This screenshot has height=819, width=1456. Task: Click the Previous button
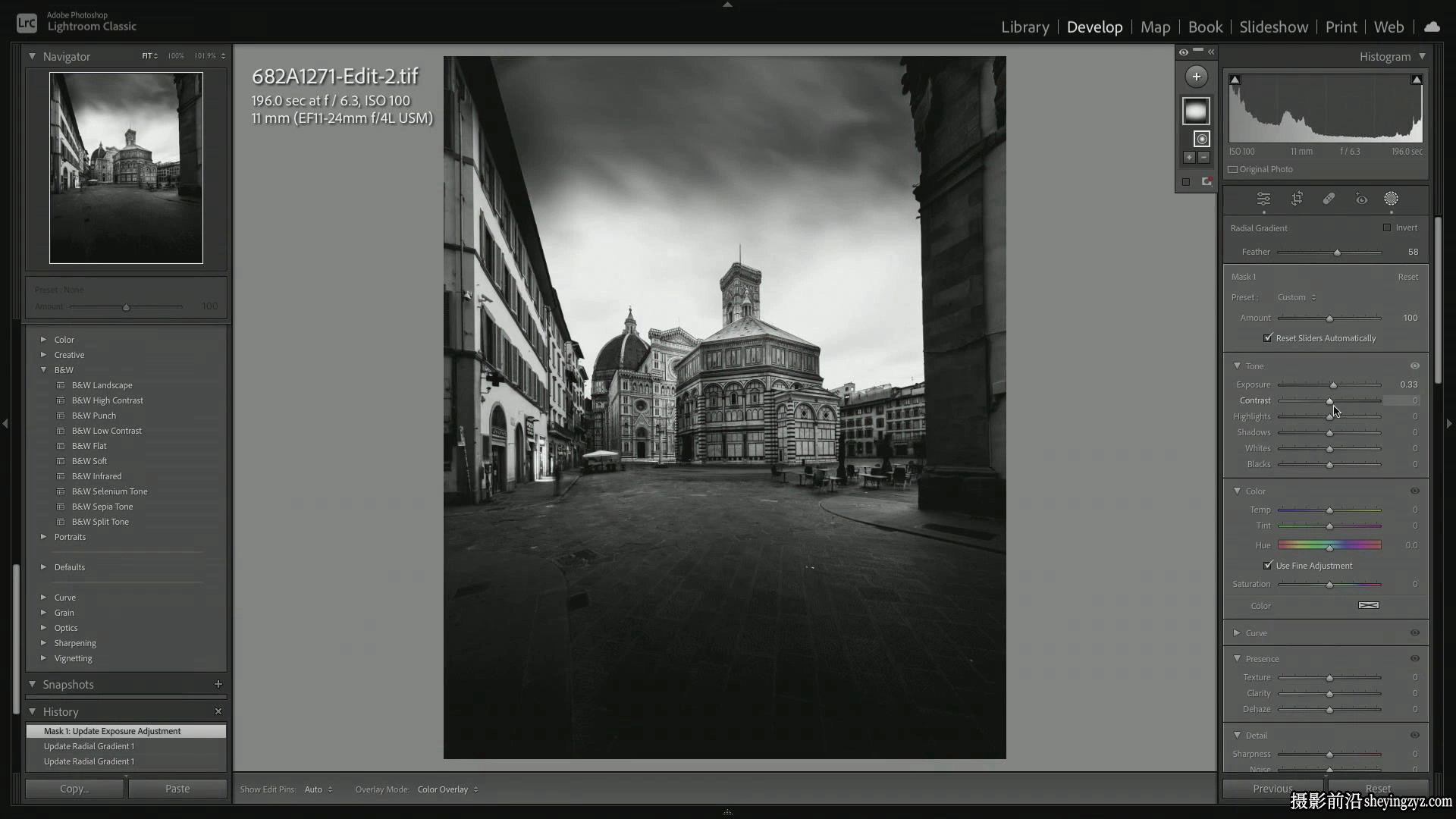[x=1272, y=789]
